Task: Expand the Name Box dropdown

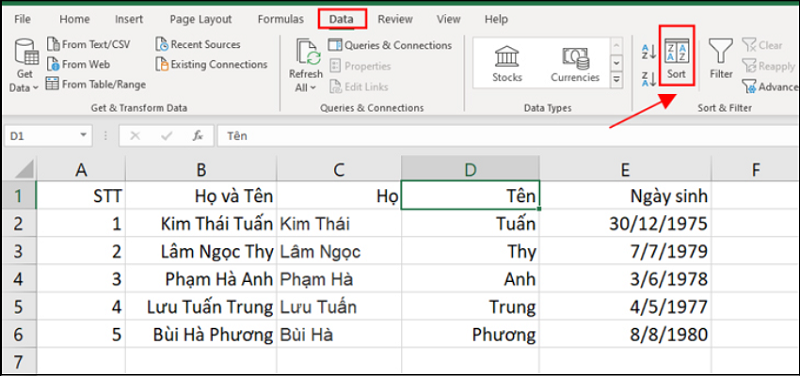Action: tap(83, 136)
